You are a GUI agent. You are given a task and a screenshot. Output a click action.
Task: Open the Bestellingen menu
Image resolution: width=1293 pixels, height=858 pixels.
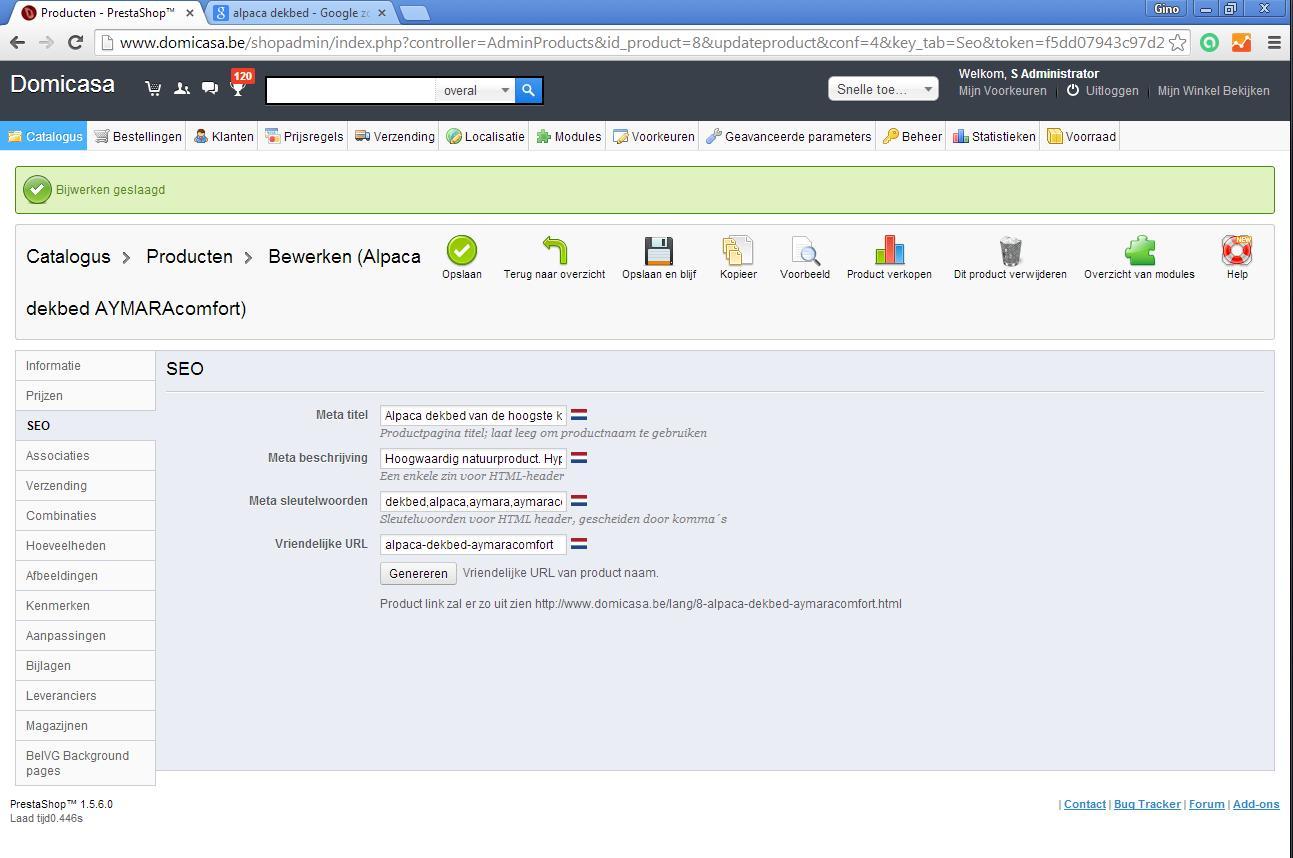click(x=138, y=136)
